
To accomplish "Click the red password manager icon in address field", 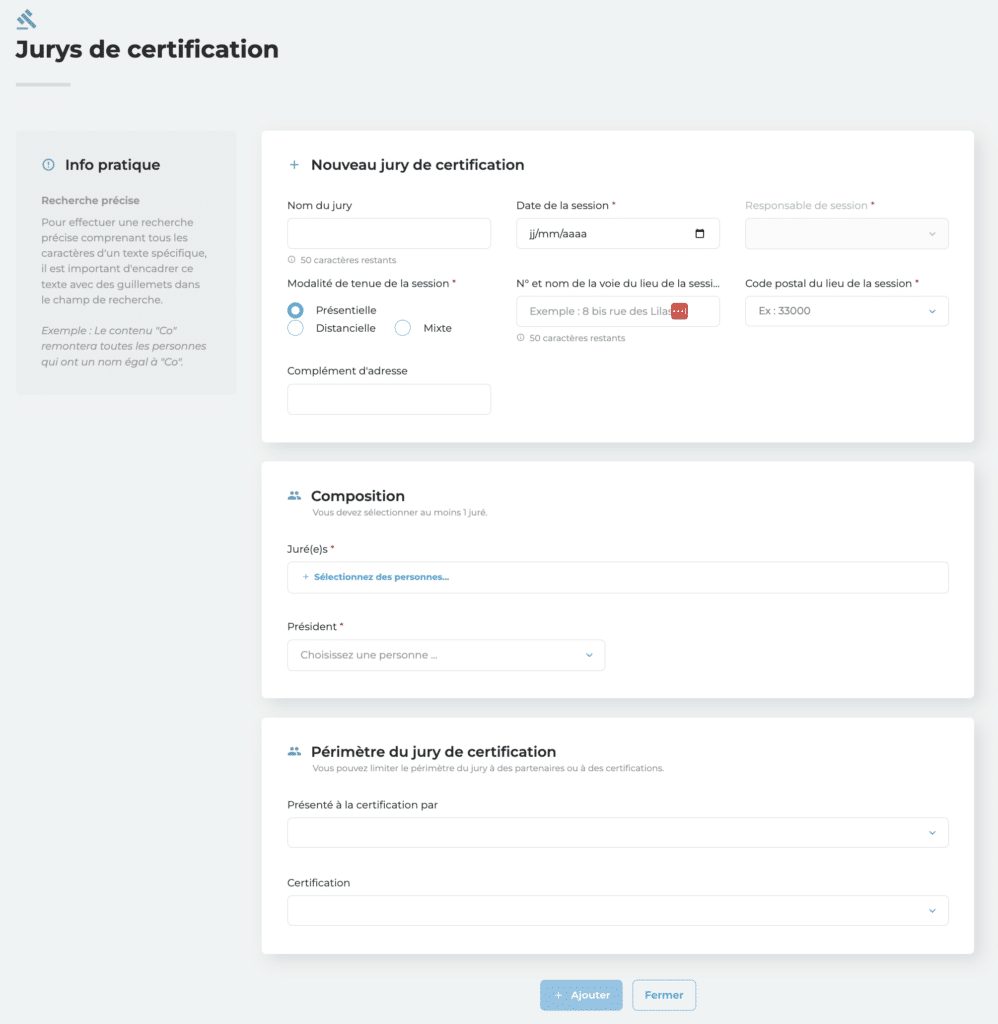I will click(x=679, y=311).
